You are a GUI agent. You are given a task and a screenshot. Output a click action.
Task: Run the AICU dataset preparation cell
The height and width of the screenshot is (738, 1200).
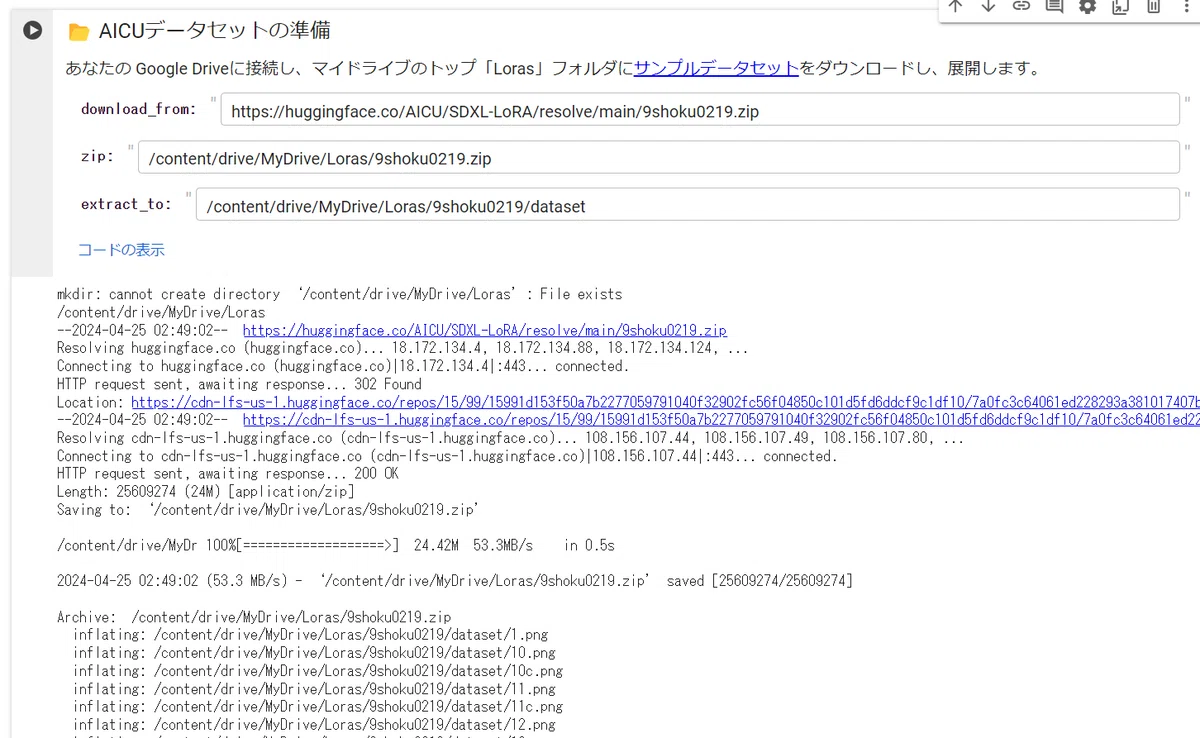click(32, 30)
